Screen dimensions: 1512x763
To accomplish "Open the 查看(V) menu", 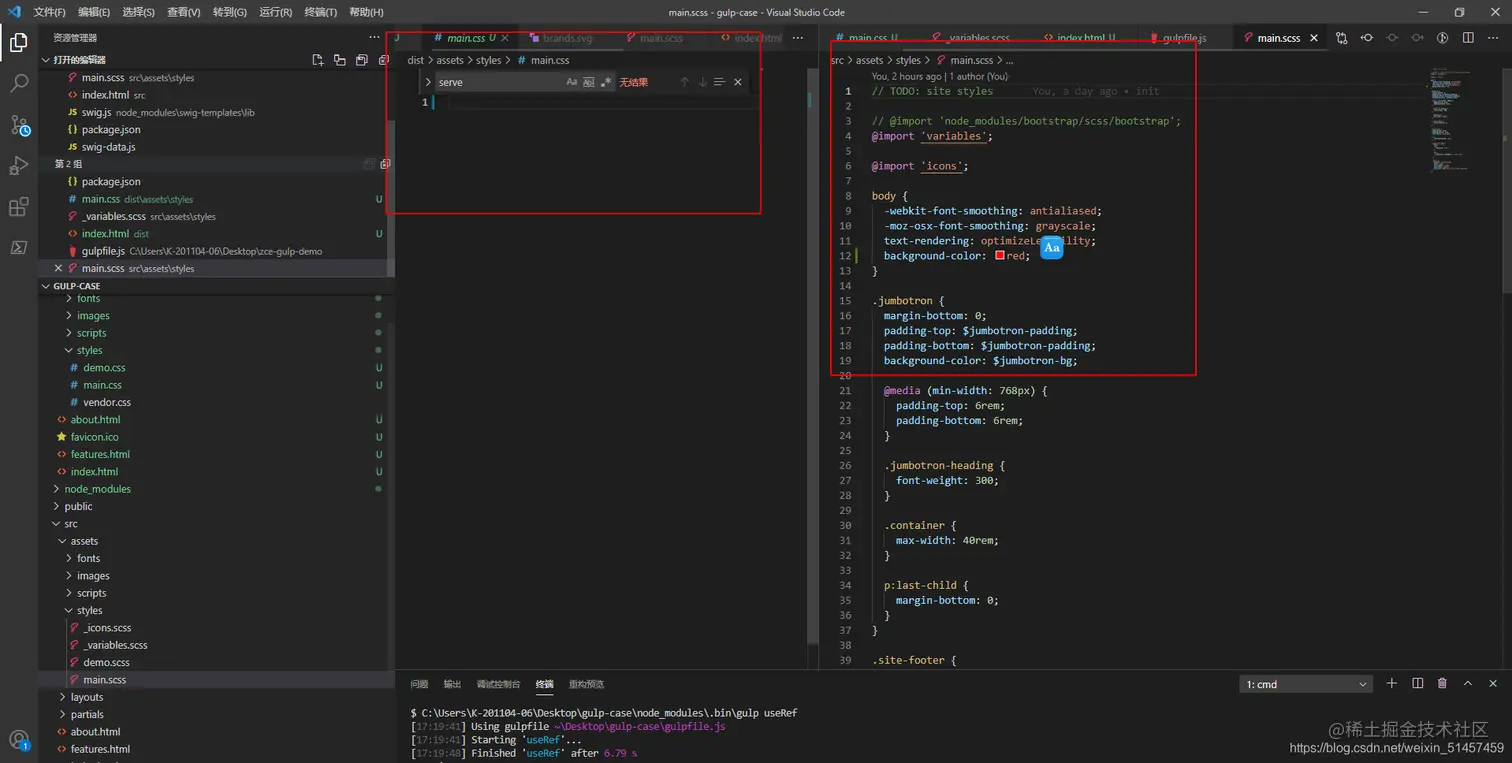I will click(184, 12).
